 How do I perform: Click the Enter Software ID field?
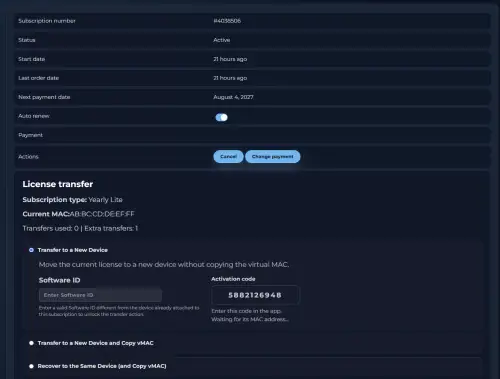[x=100, y=295]
